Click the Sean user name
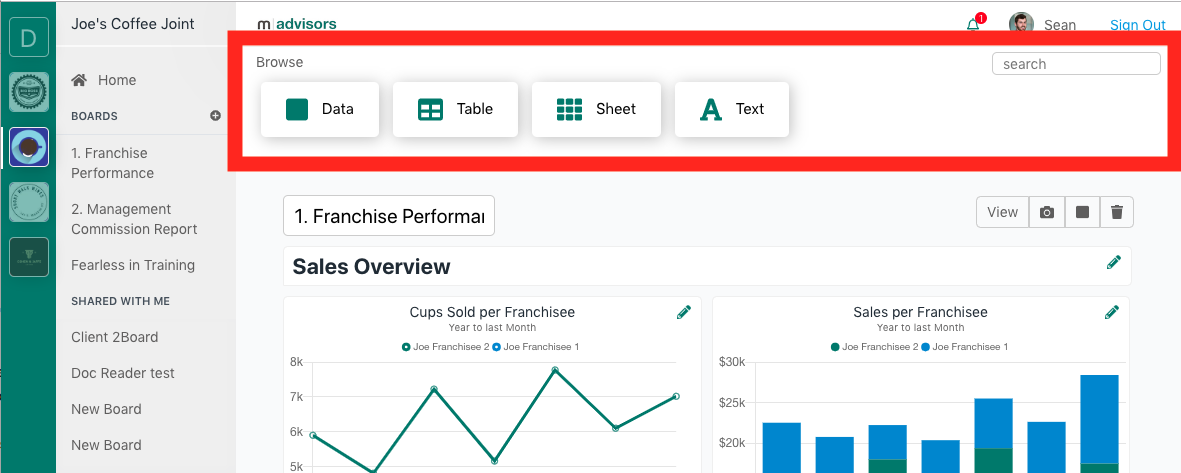The height and width of the screenshot is (473, 1181). [1060, 25]
